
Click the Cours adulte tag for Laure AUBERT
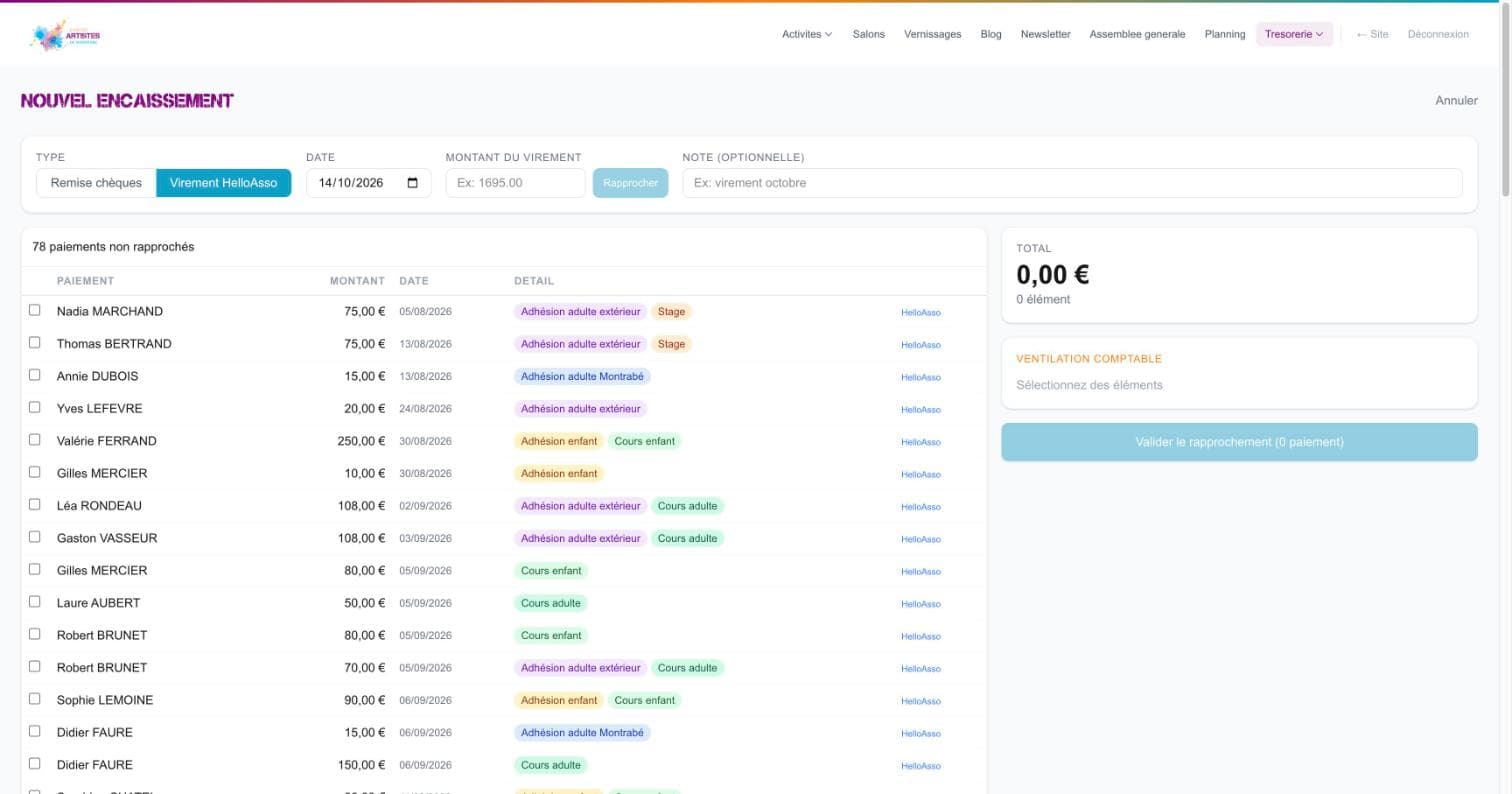pyautogui.click(x=550, y=603)
